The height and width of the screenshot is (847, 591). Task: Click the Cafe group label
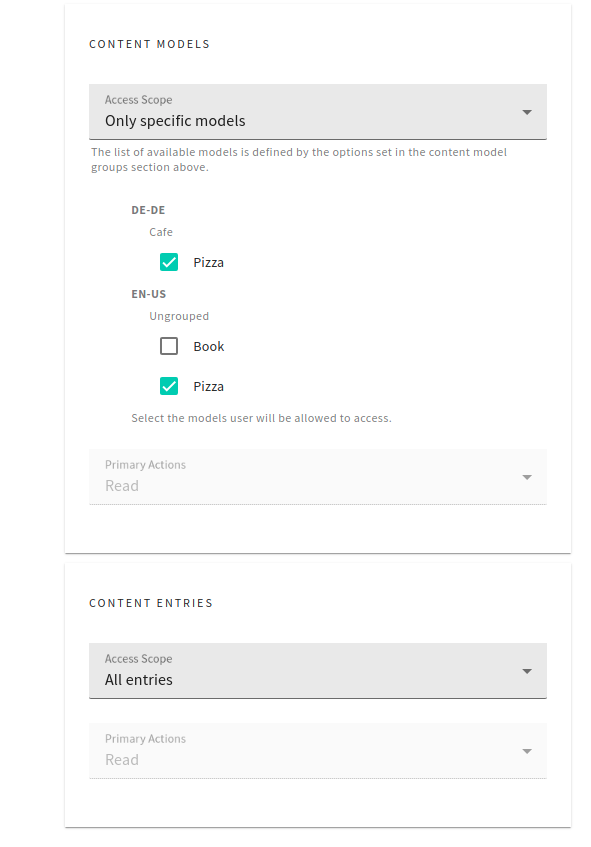(x=161, y=231)
